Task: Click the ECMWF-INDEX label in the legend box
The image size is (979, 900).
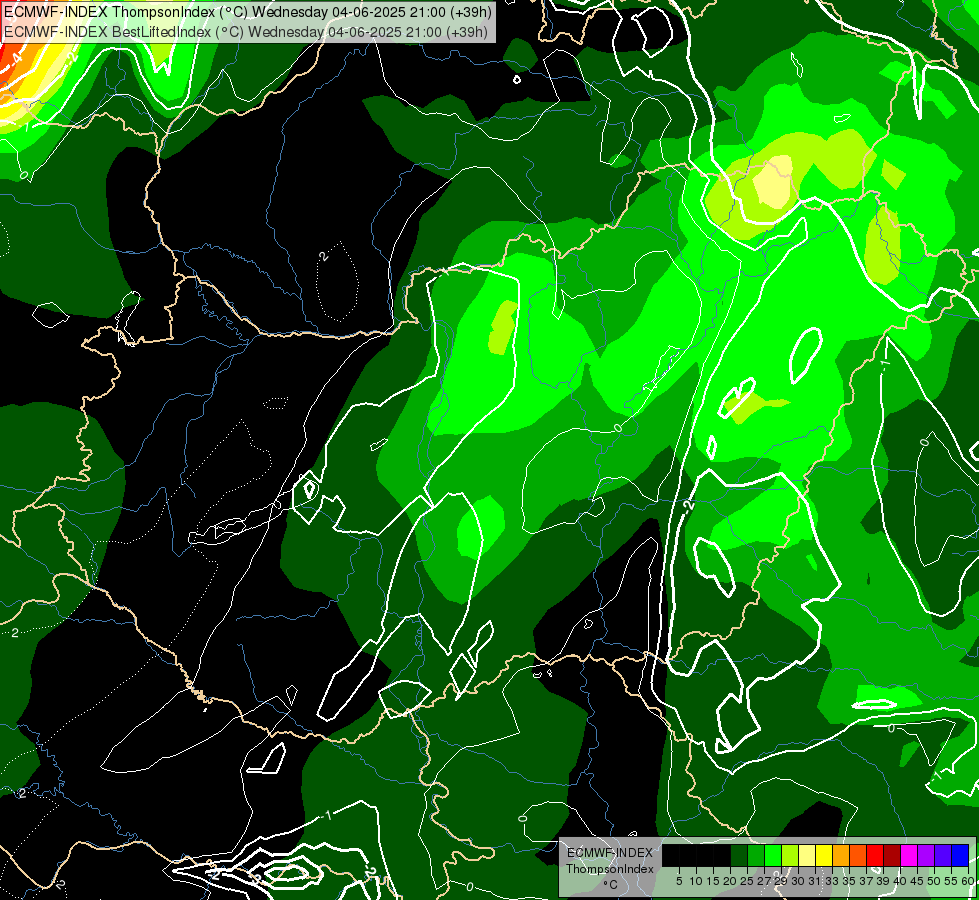Action: click(x=610, y=853)
